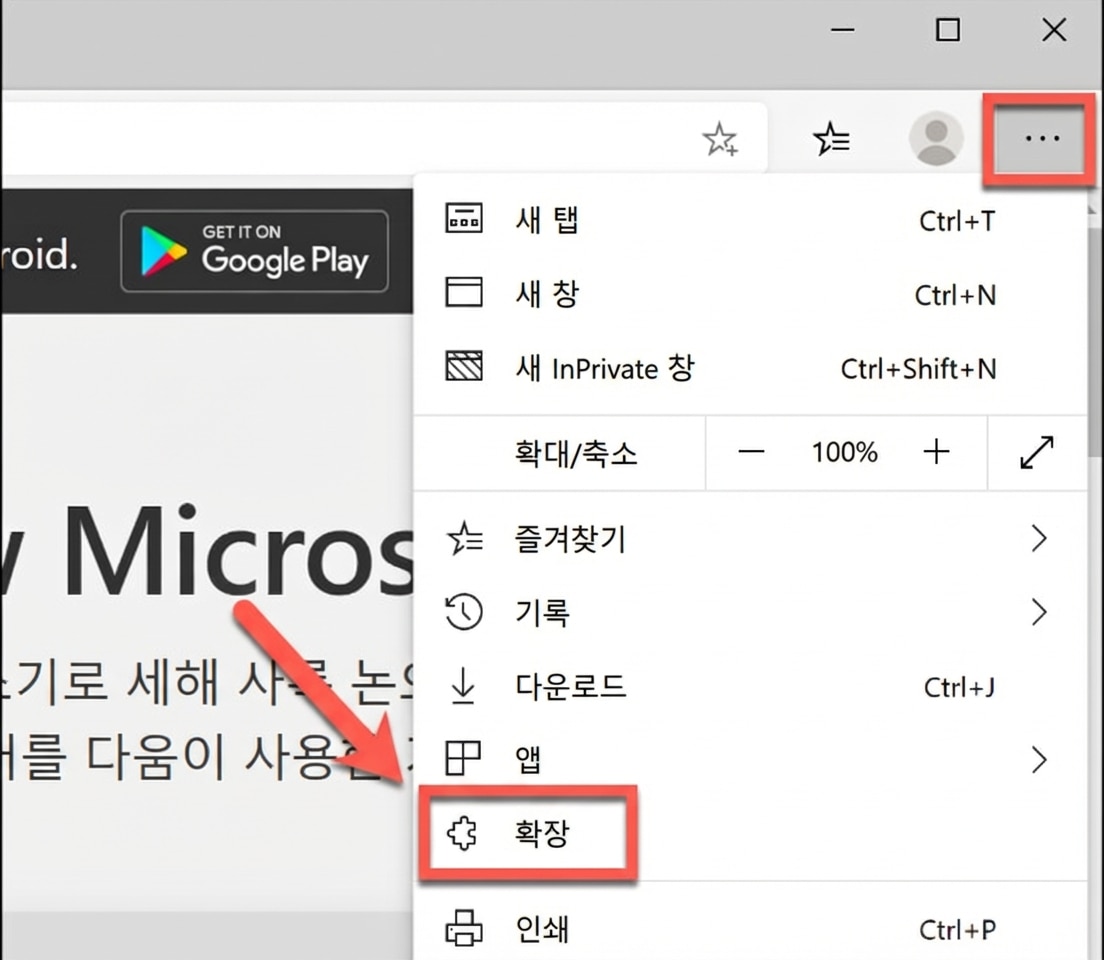Click the Settings and more ellipsis button
The width and height of the screenshot is (1104, 960).
click(x=1041, y=140)
